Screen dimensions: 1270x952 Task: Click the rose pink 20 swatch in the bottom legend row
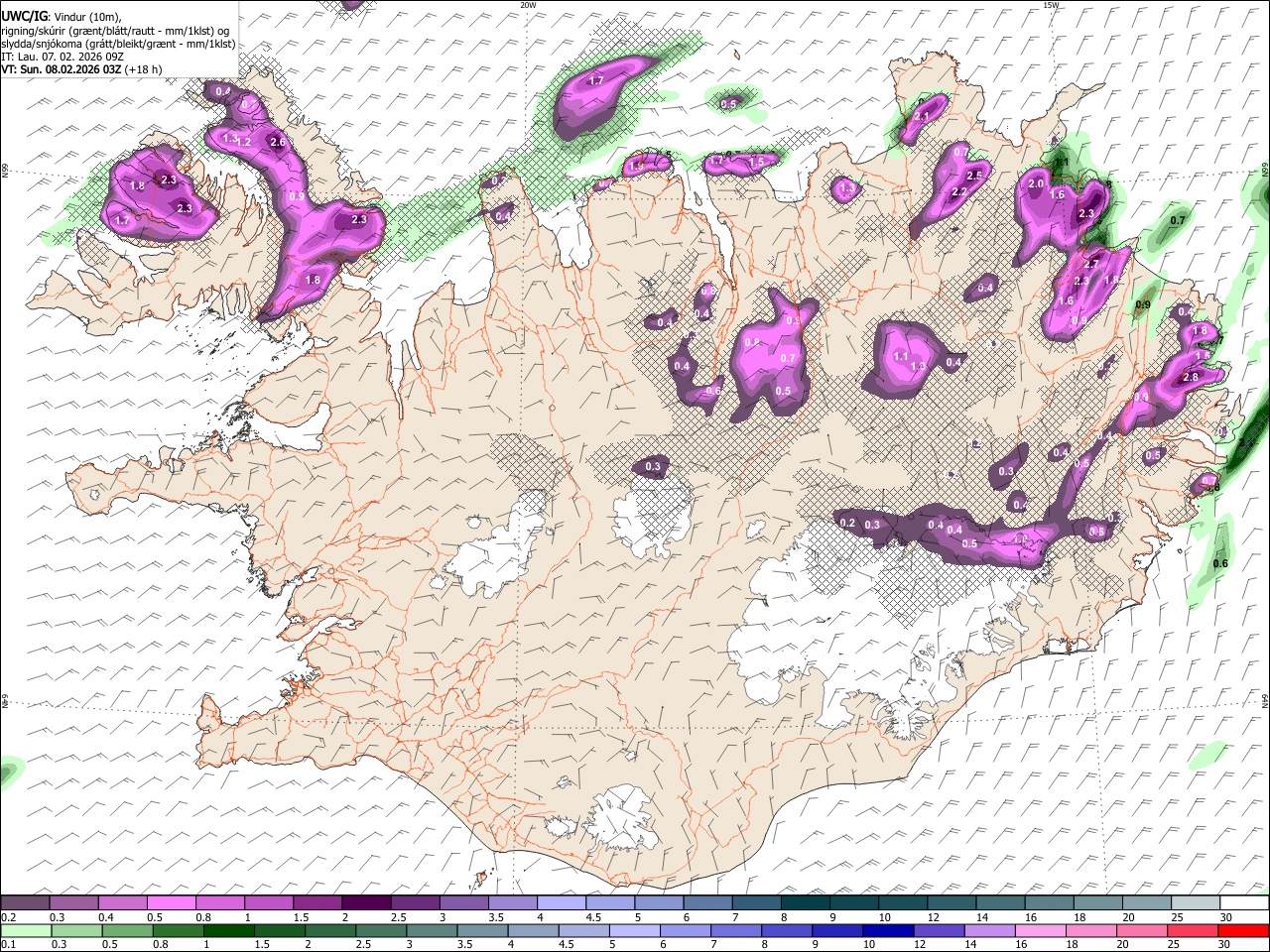point(1144,931)
